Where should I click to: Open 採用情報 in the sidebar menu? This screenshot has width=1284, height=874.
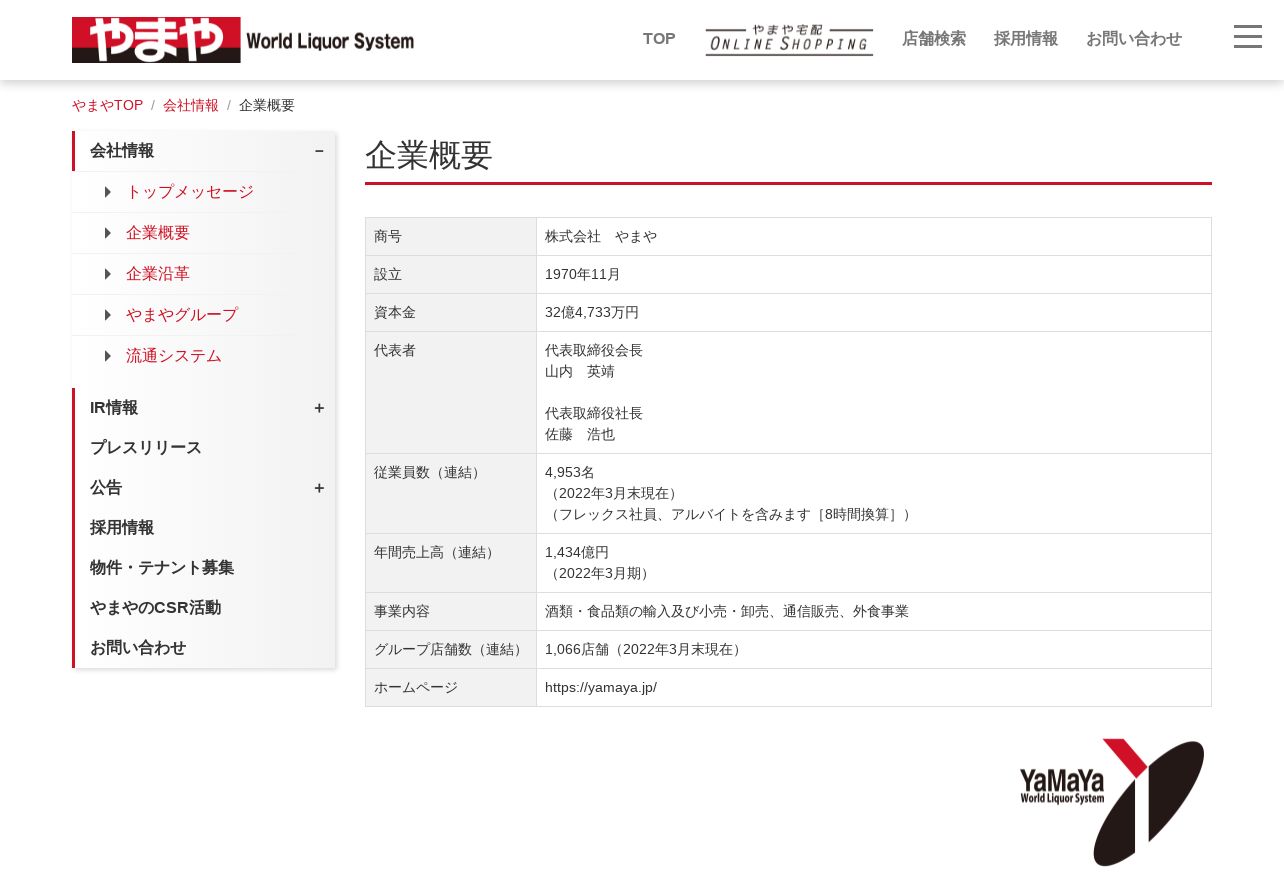coord(122,528)
